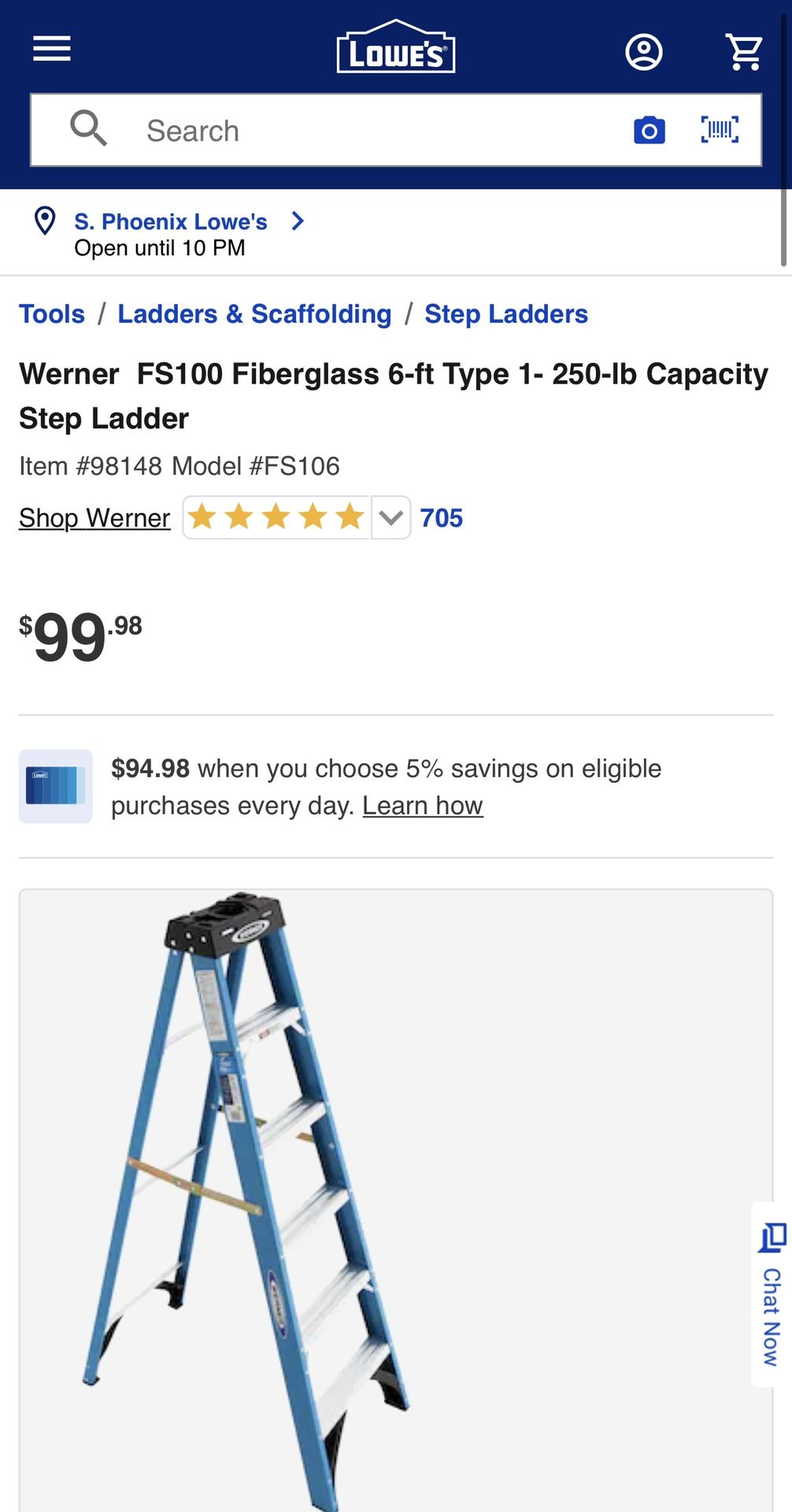Tap the Lowe's logo
792x1512 pixels.
click(x=396, y=46)
